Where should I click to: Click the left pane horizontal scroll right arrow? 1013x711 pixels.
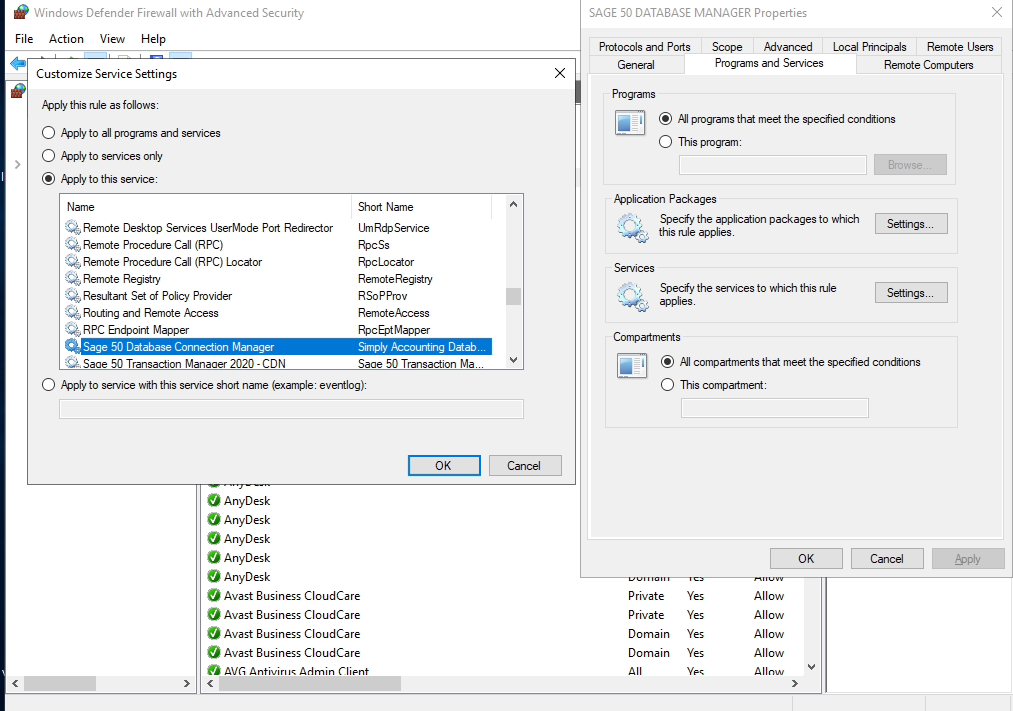click(x=187, y=683)
